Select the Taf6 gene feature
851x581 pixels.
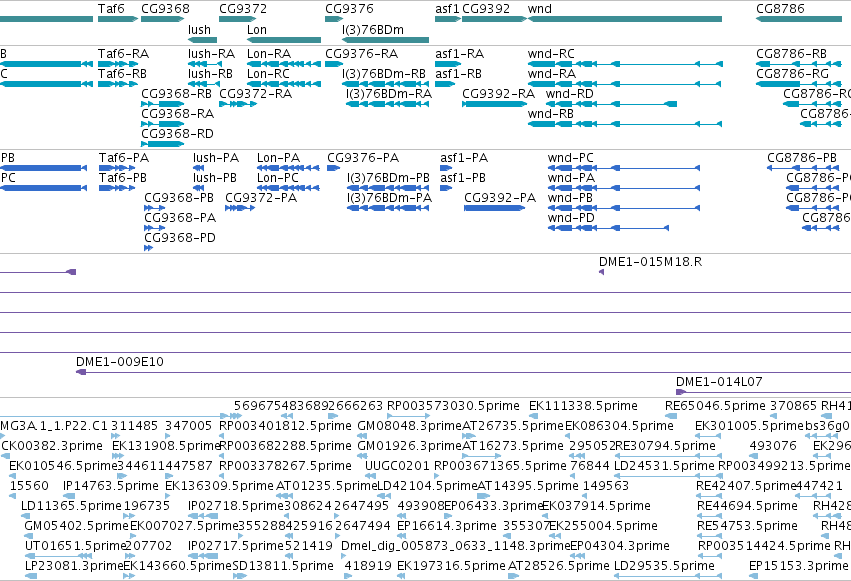pos(118,19)
